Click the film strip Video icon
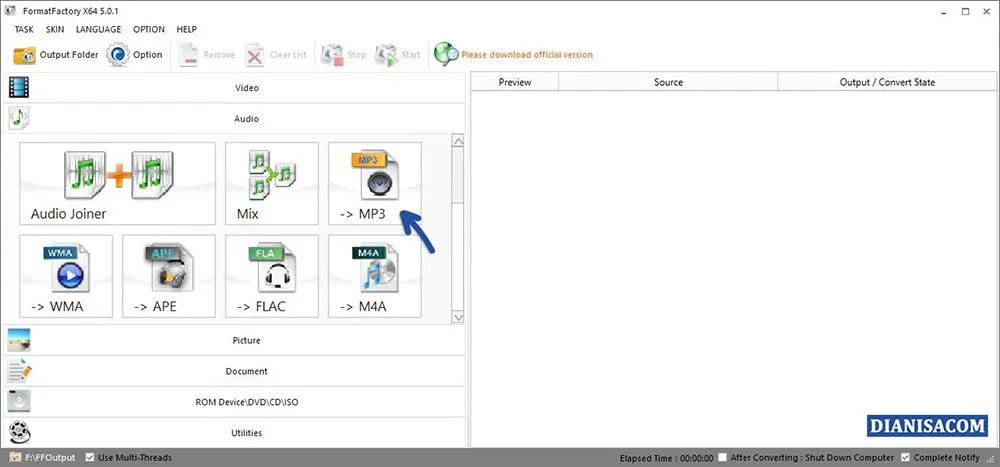The width and height of the screenshot is (1000, 467). (x=19, y=87)
